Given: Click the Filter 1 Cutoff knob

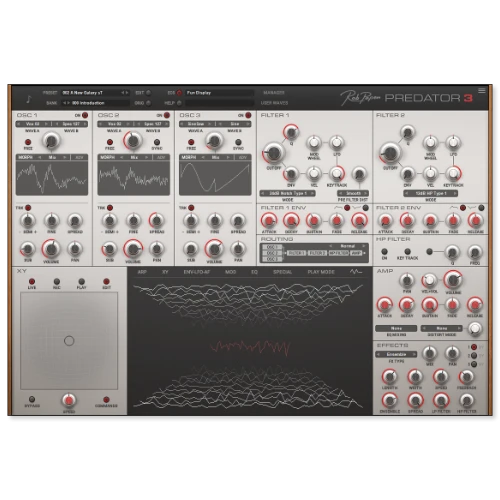Looking at the screenshot, I should [x=274, y=153].
